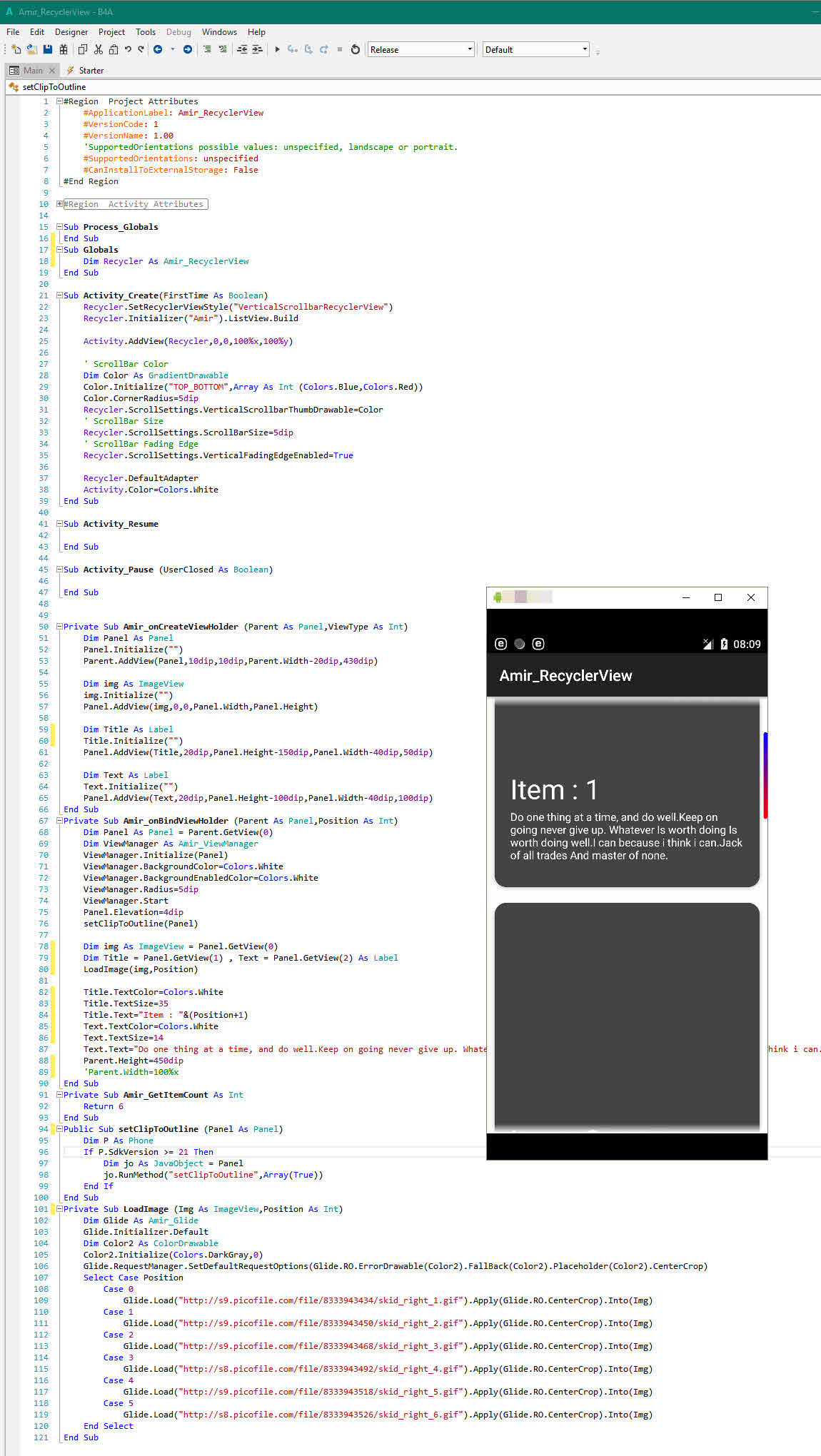Maximize the emulator window
This screenshot has height=1456, width=821.
(718, 597)
